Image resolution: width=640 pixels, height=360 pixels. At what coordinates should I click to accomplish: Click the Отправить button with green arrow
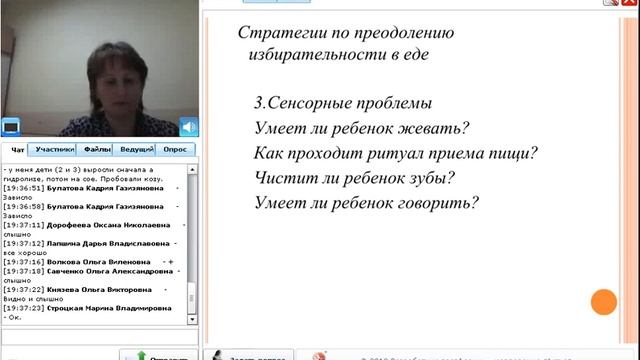click(159, 355)
